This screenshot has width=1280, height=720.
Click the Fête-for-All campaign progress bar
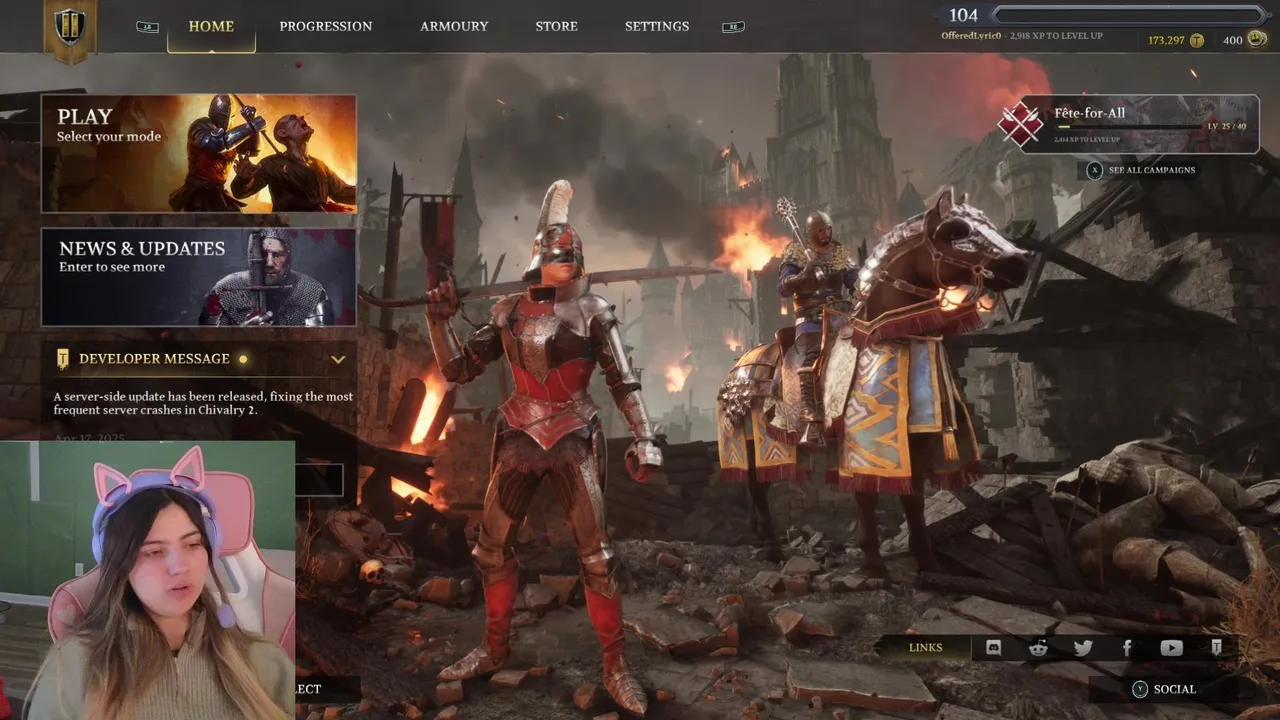(1130, 127)
